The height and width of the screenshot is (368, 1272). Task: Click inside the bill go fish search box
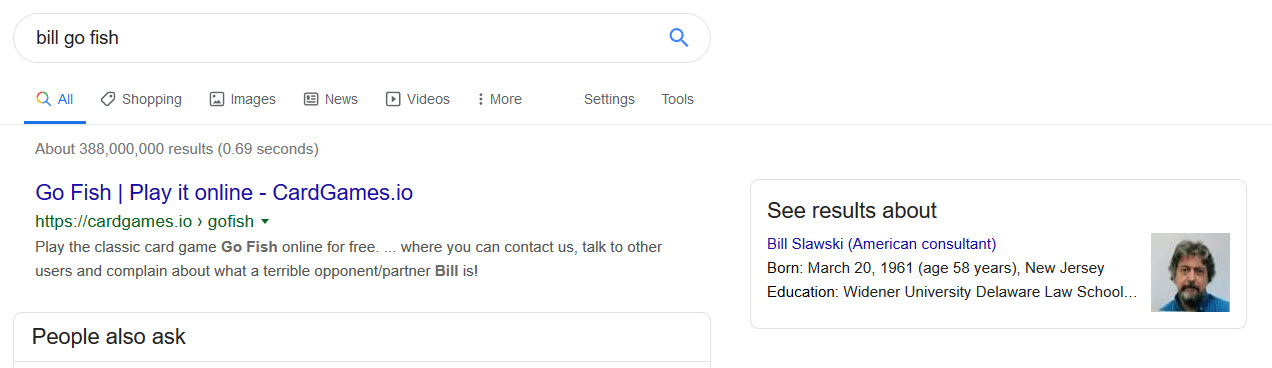(340, 38)
